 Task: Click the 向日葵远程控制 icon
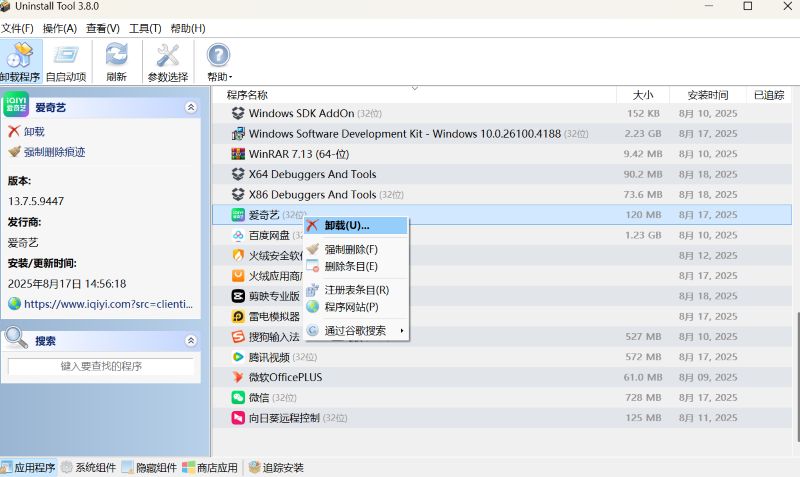tap(238, 418)
